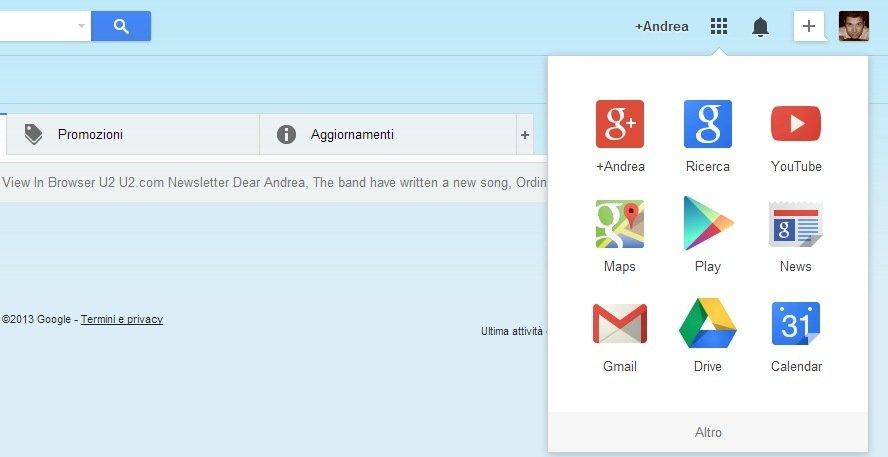888x457 pixels.
Task: Open Google Maps app icon
Action: [x=620, y=224]
